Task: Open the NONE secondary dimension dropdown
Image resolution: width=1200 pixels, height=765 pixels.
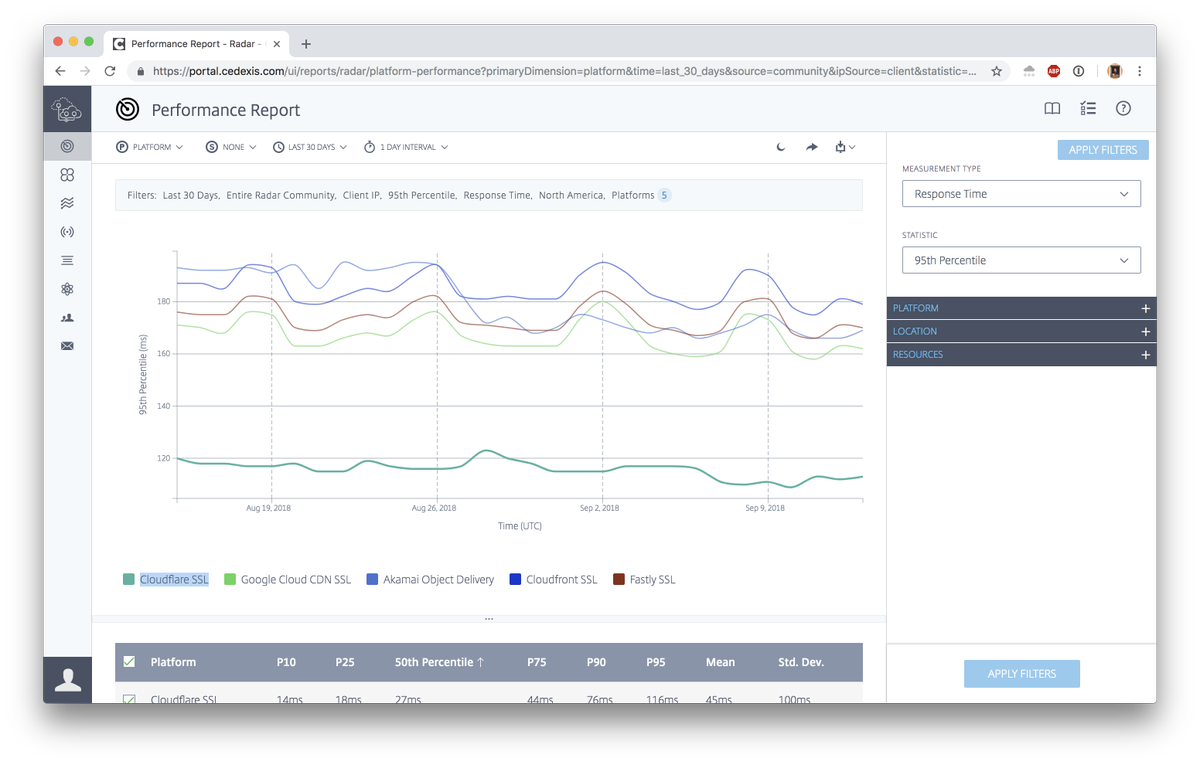Action: [231, 147]
